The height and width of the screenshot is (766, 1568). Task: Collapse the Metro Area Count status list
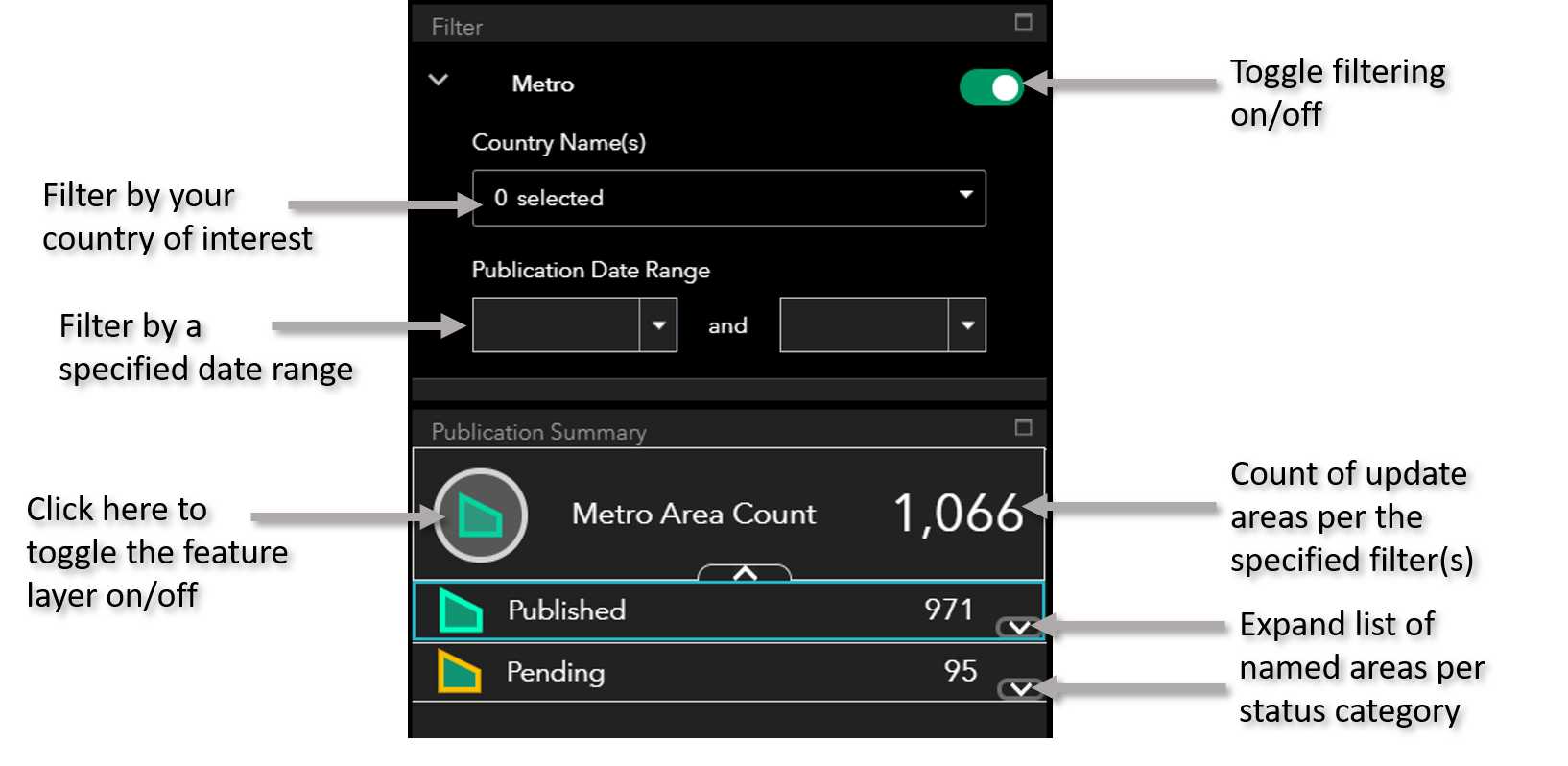[x=745, y=573]
